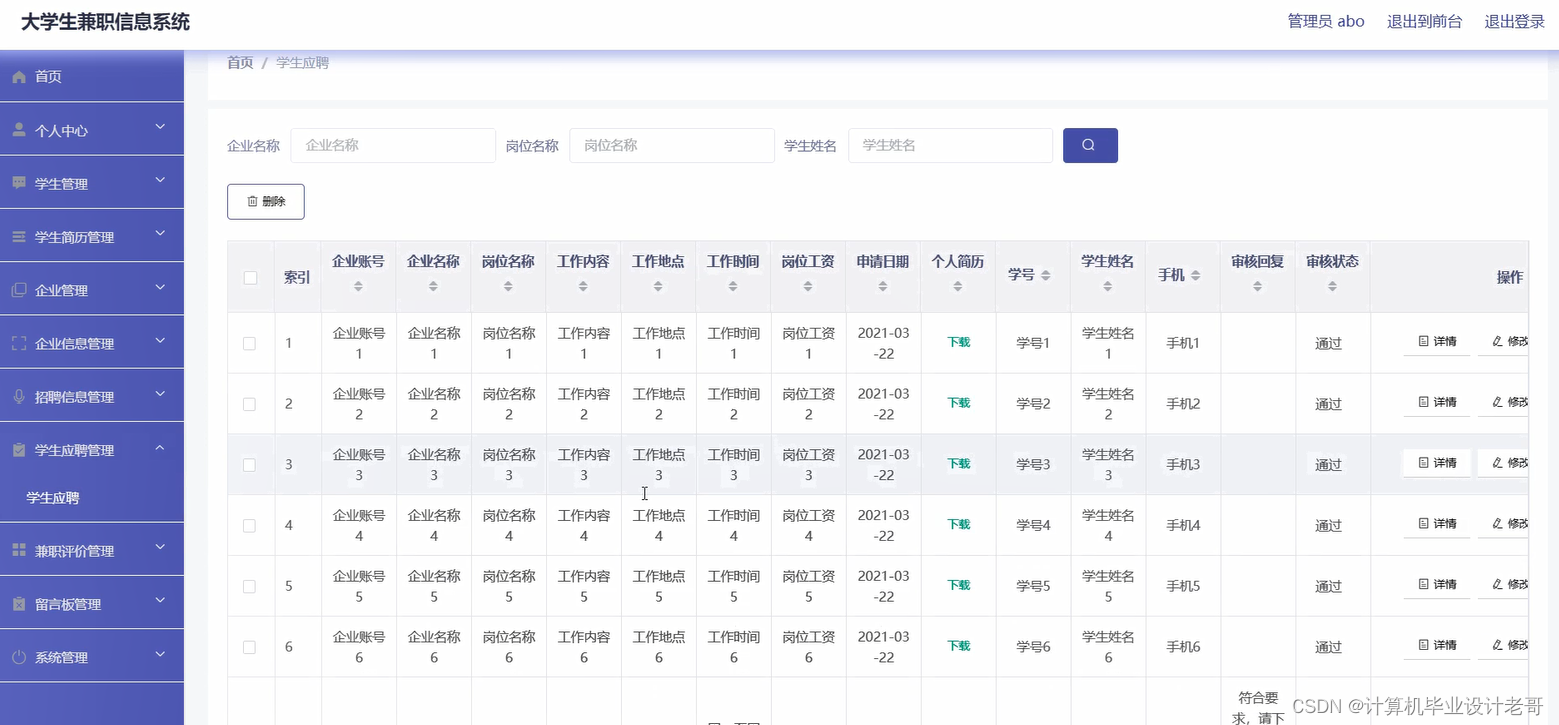The image size is (1559, 725).
Task: Click 退出到前台 in header
Action: 1424,22
